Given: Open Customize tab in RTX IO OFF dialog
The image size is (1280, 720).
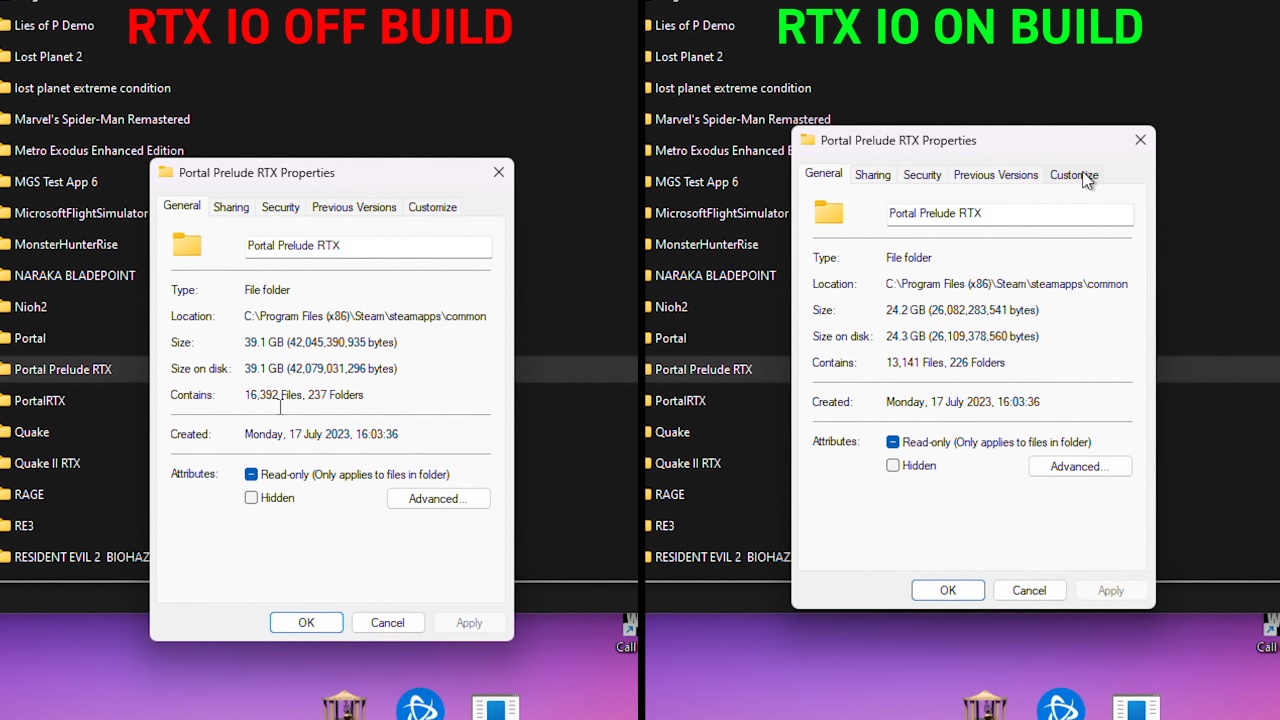Looking at the screenshot, I should tap(432, 207).
